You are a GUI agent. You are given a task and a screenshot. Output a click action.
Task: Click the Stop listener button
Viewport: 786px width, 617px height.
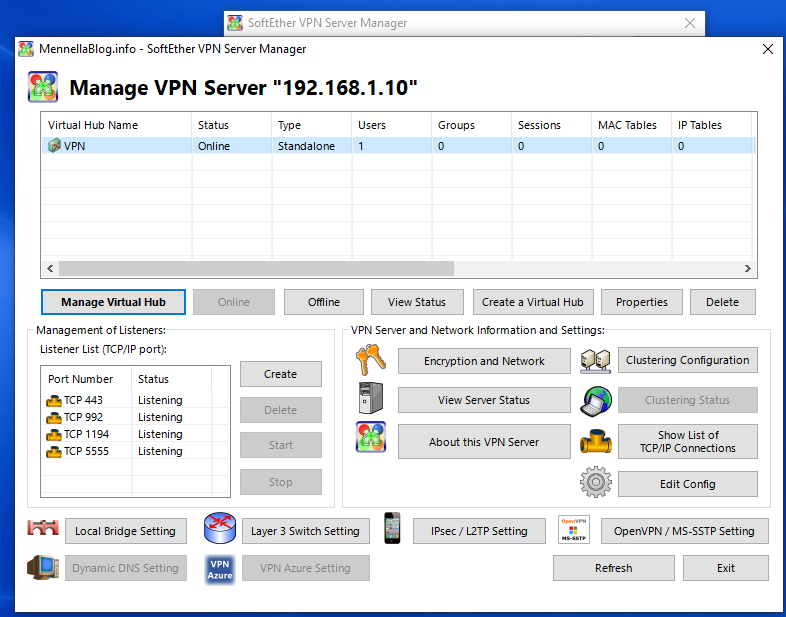(281, 482)
